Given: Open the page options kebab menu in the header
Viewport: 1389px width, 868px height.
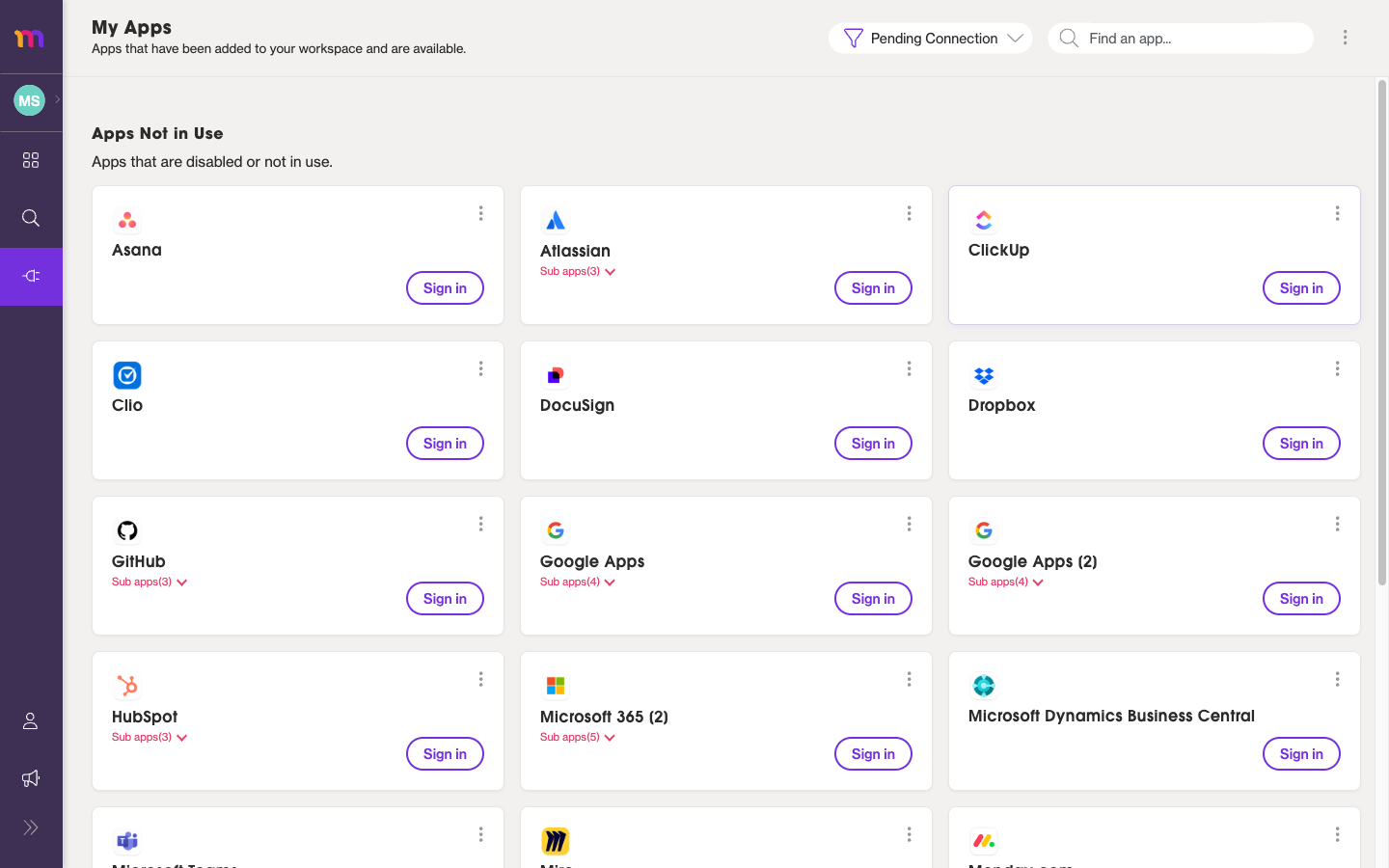Looking at the screenshot, I should tap(1345, 38).
